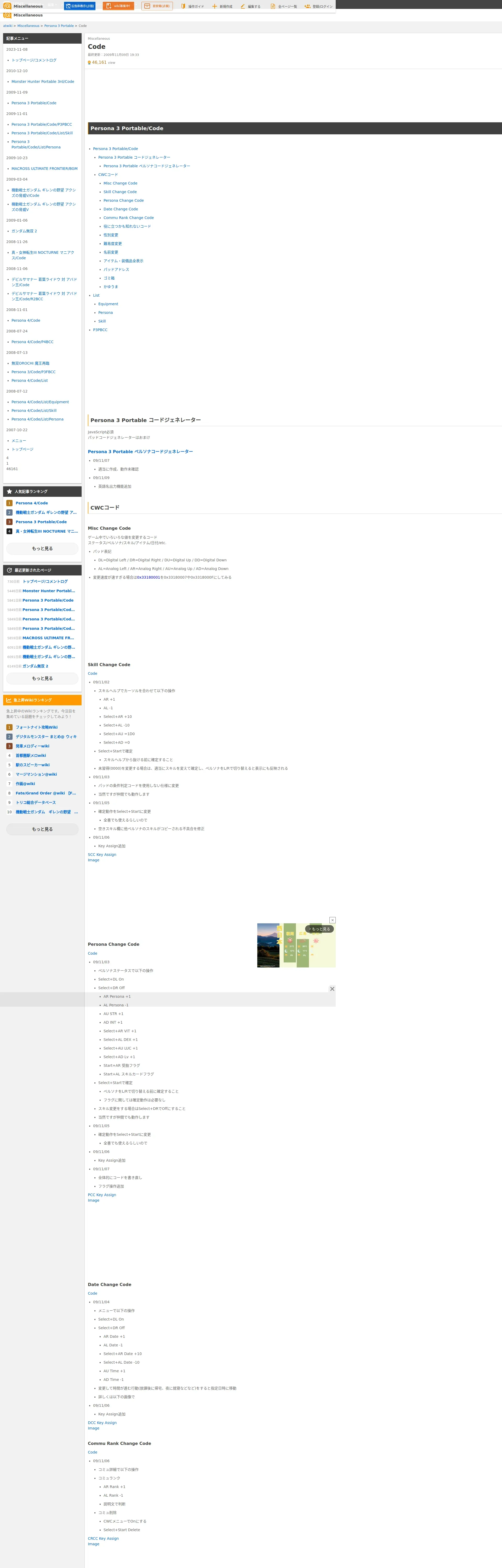Click the orange wiki募集中 button
This screenshot has width=502, height=1568.
(118, 6)
